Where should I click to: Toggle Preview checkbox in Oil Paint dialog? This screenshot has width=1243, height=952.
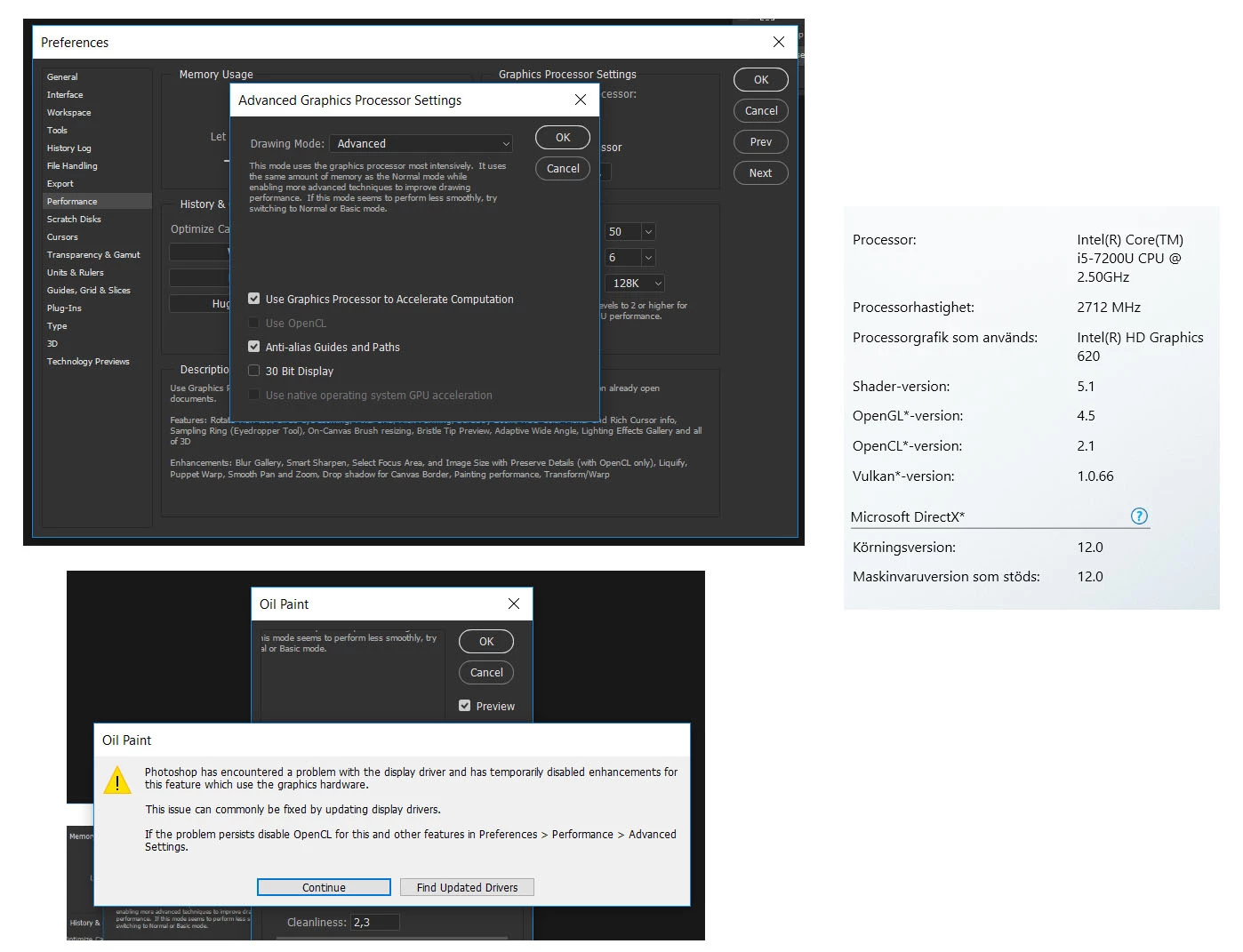tap(465, 706)
